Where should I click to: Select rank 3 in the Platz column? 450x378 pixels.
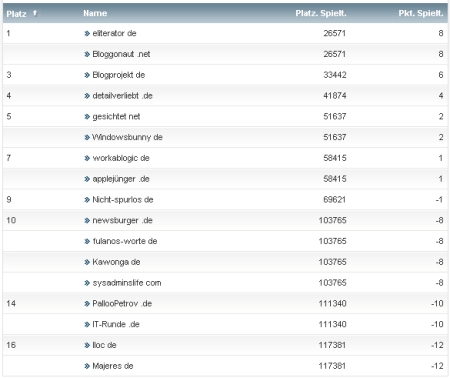pos(9,75)
